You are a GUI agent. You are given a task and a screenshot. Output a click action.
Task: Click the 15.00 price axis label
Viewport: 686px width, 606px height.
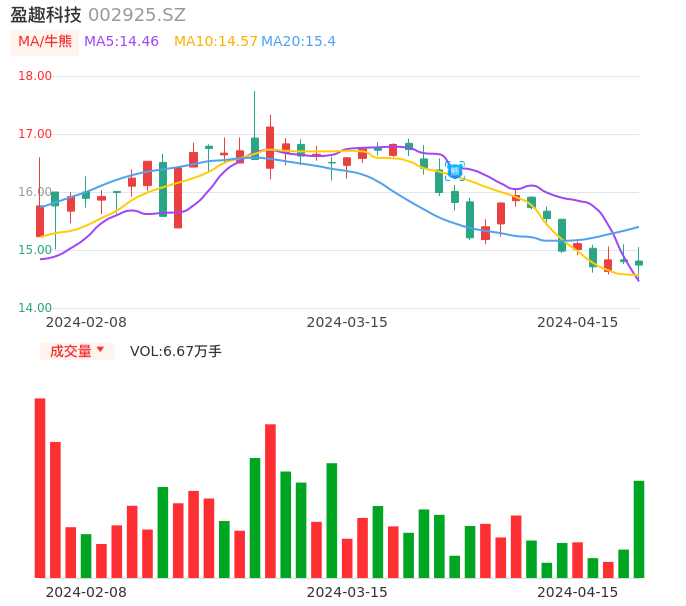tap(35, 250)
